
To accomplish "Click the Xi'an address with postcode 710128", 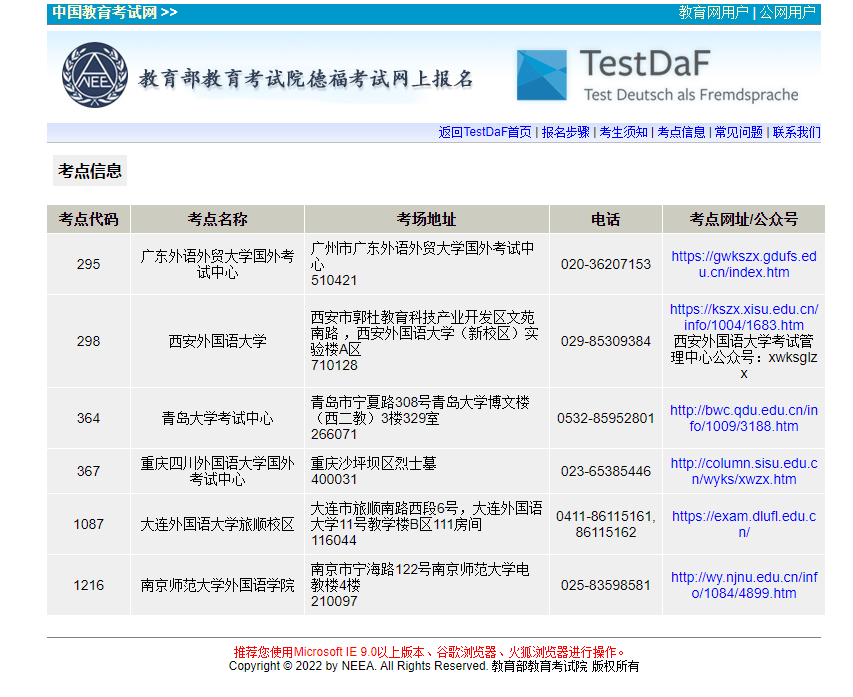I will (425, 341).
